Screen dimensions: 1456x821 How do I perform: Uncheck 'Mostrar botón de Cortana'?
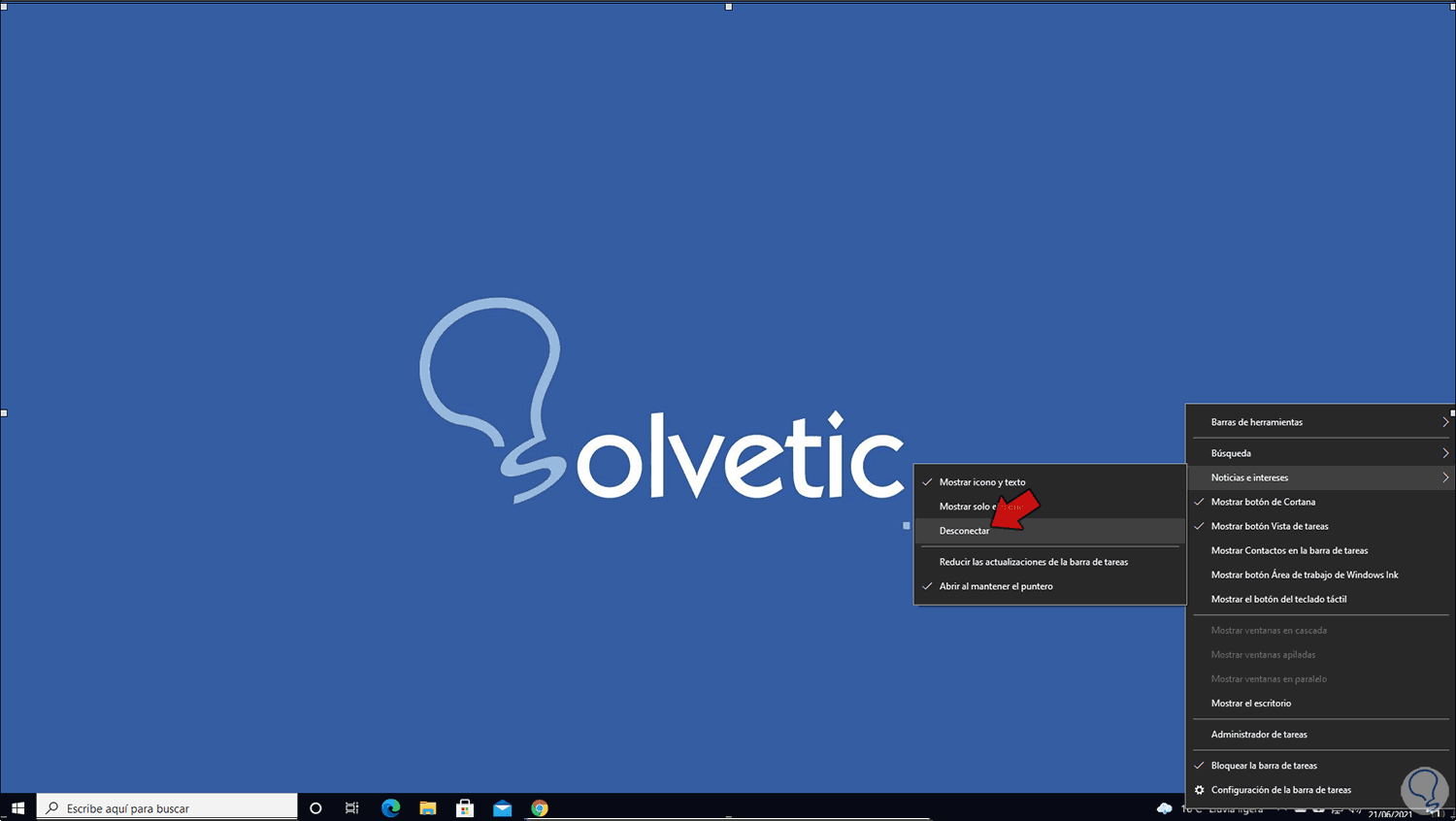point(1320,502)
